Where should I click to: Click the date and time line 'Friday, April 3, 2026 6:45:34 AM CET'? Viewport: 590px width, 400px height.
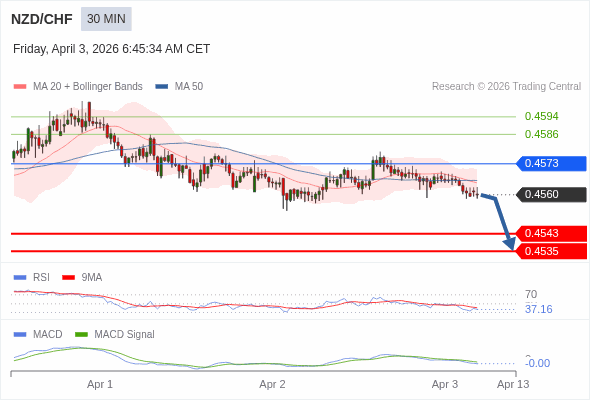(111, 49)
